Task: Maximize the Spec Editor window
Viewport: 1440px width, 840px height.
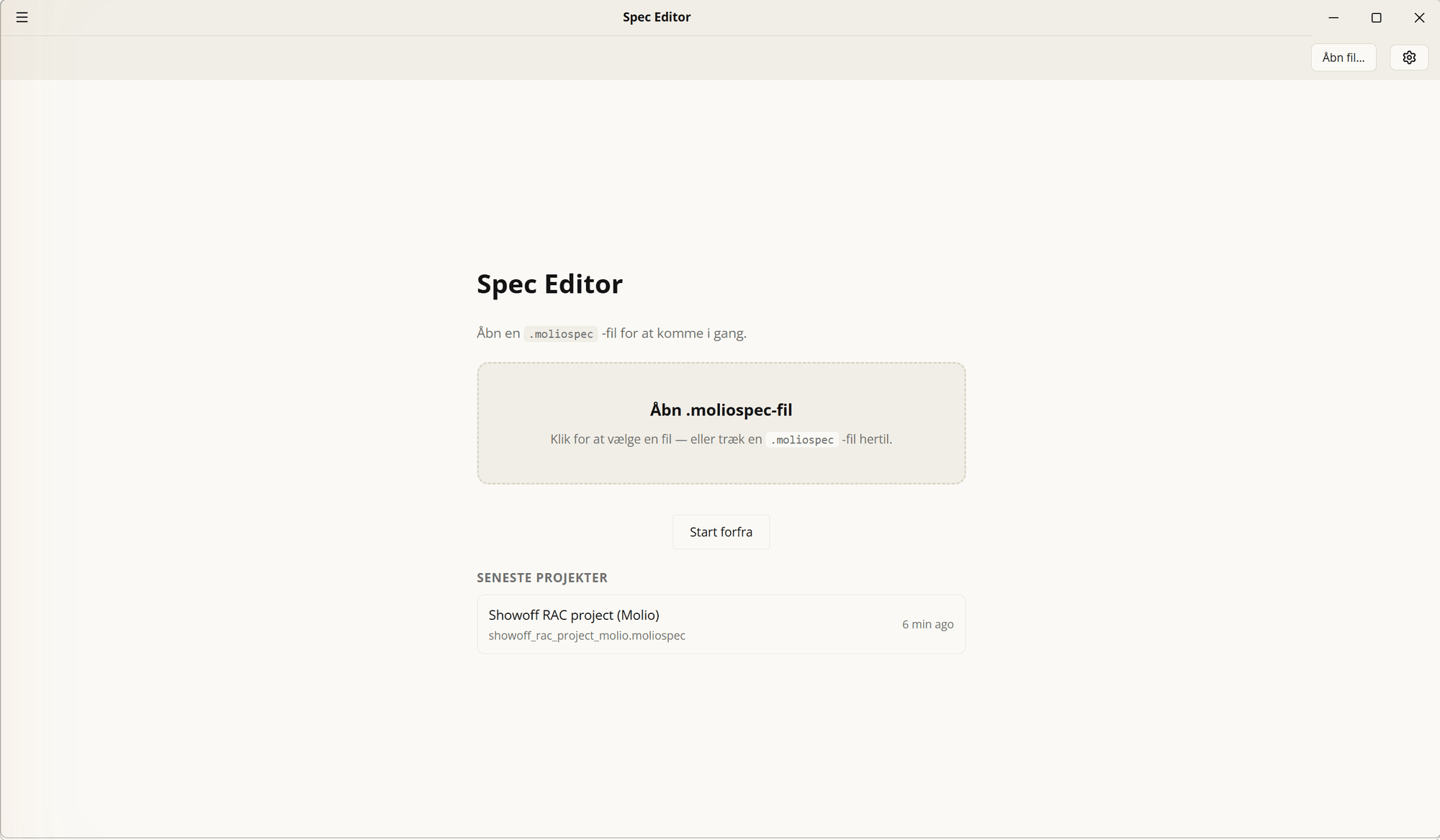Action: click(1376, 17)
